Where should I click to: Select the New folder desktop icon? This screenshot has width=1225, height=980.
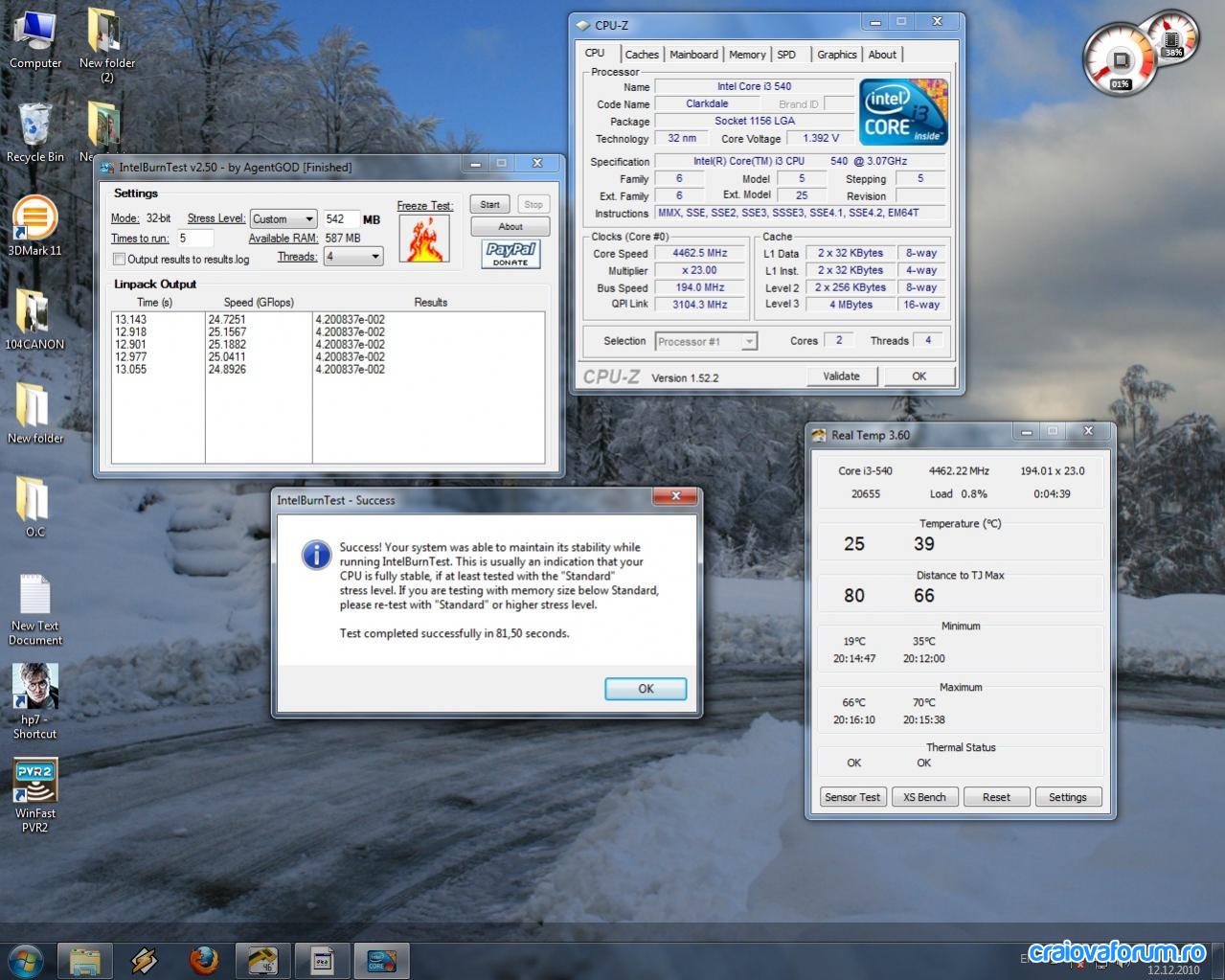point(34,413)
